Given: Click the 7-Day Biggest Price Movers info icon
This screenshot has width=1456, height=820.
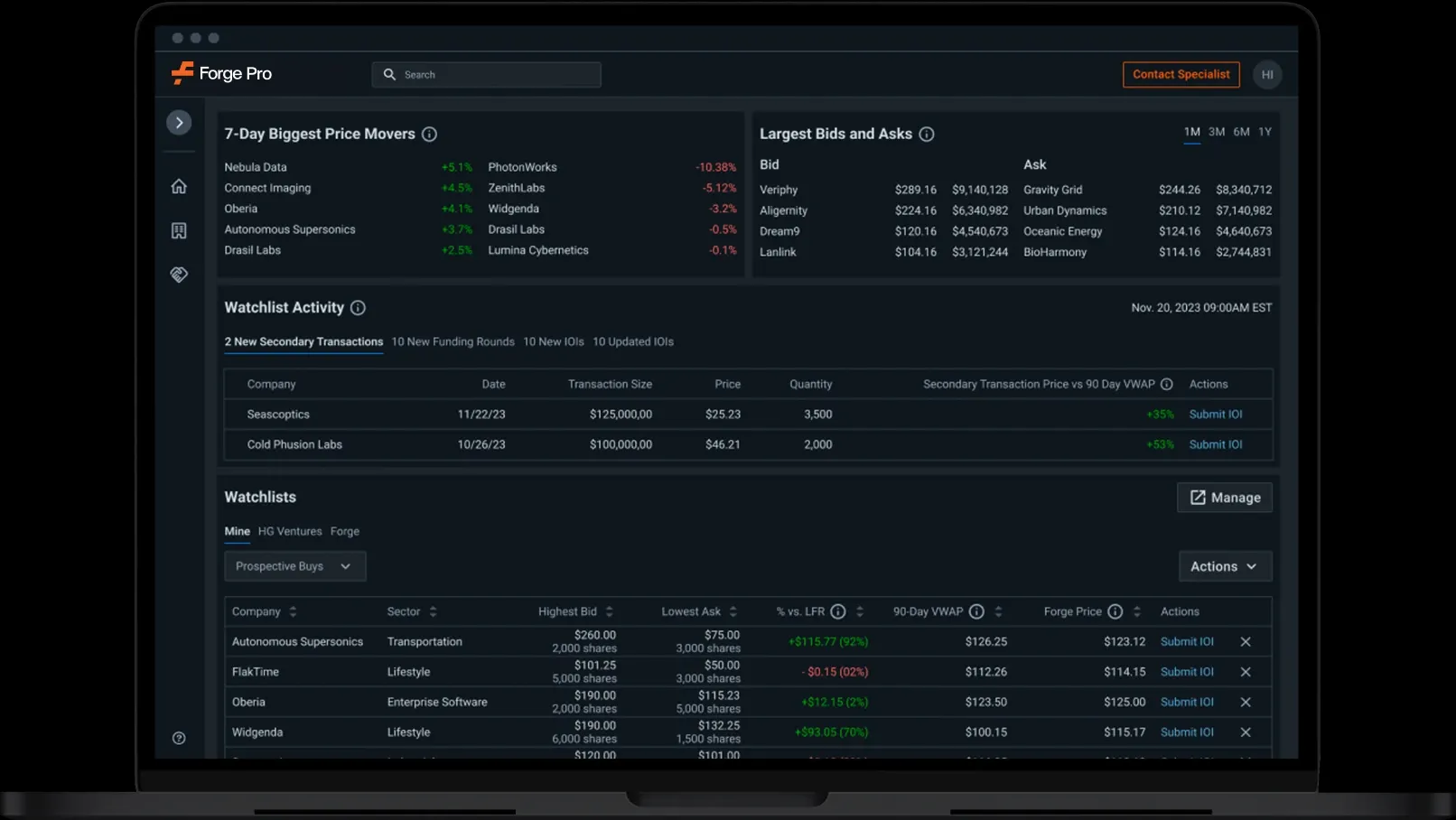Looking at the screenshot, I should pos(429,134).
